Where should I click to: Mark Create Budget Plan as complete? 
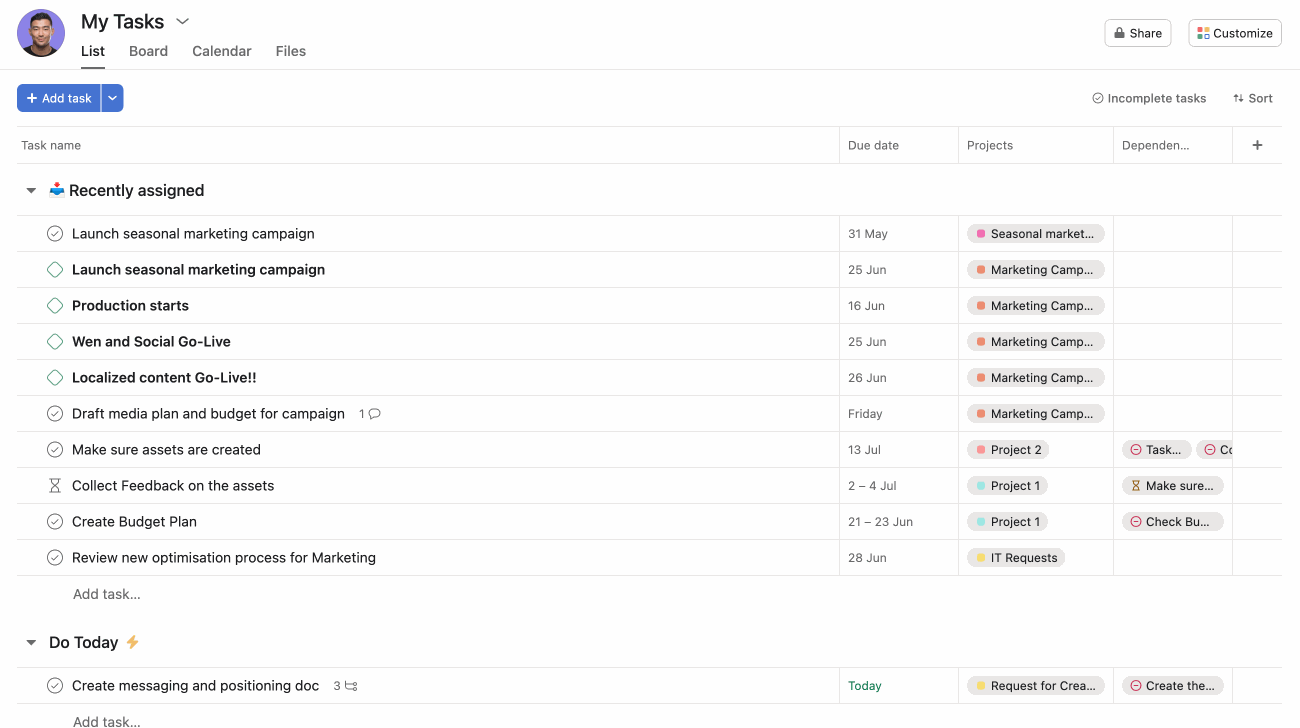pos(55,522)
